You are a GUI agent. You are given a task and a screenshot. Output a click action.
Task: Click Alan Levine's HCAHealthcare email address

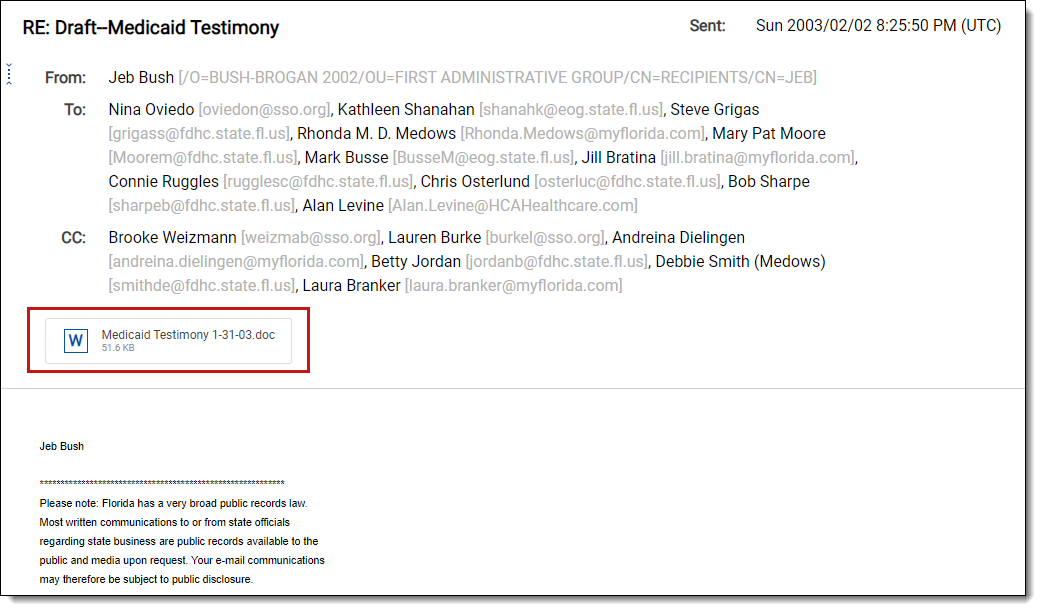pos(512,205)
